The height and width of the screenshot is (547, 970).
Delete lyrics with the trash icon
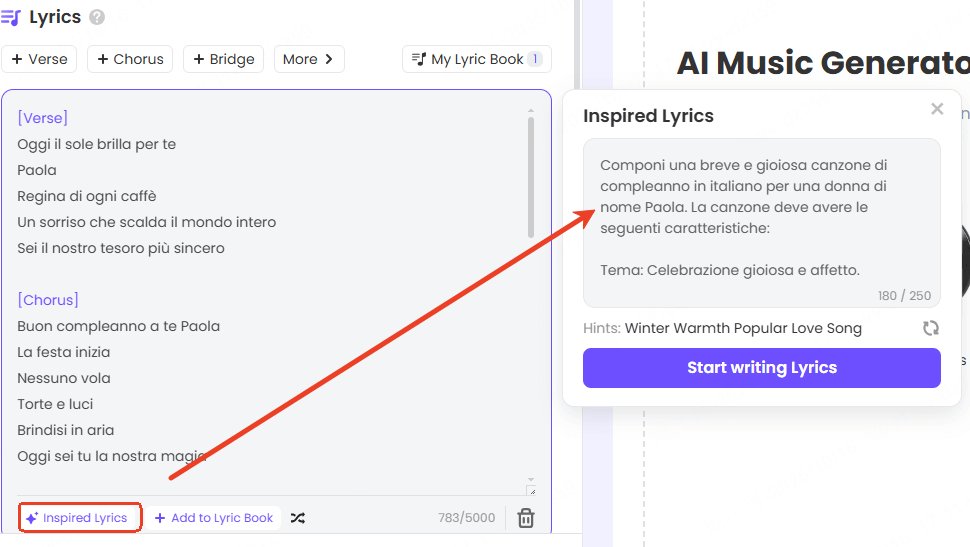pos(526,518)
